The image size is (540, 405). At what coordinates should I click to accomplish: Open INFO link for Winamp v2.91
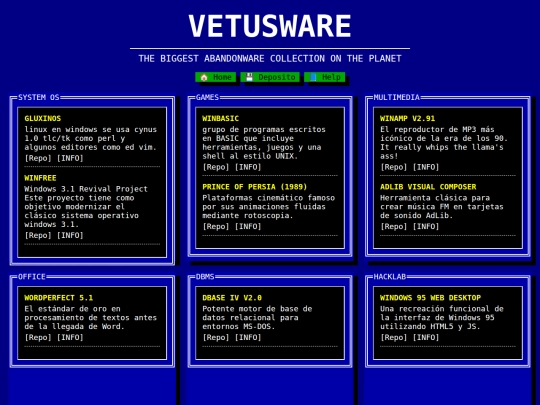tap(426, 167)
